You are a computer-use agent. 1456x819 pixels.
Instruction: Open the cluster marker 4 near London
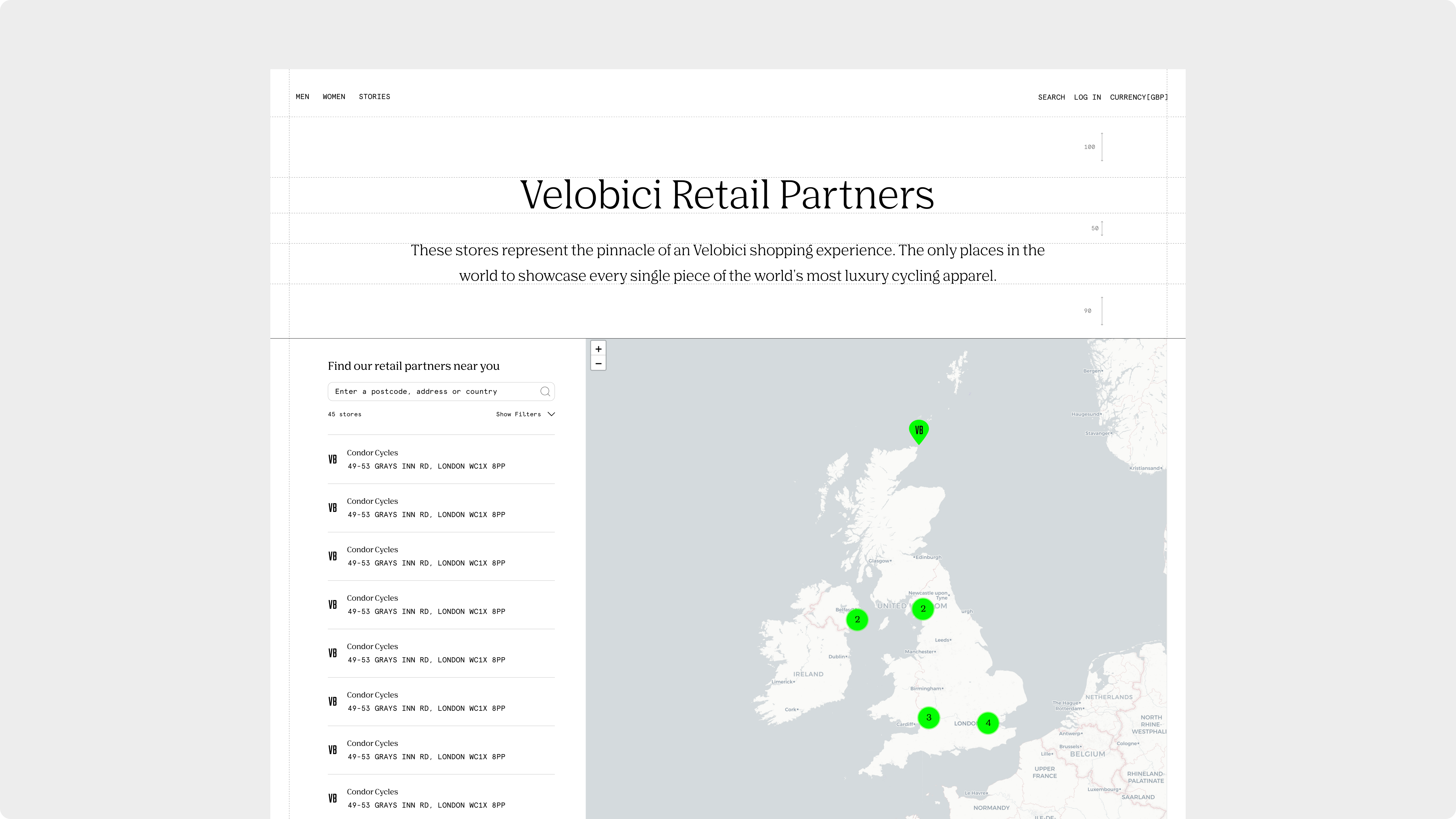pyautogui.click(x=988, y=723)
